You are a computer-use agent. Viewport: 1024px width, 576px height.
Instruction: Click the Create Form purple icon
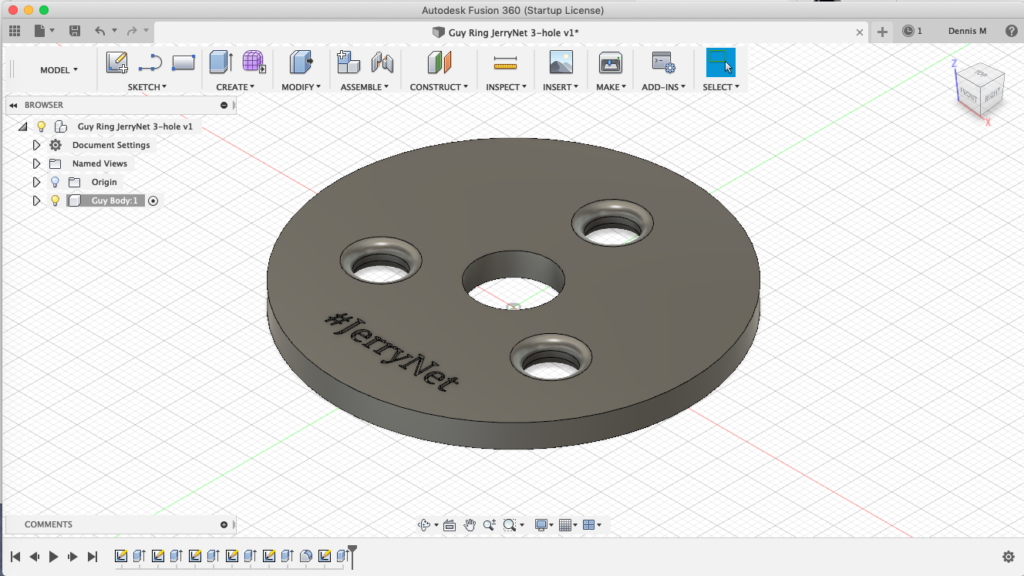[x=253, y=63]
